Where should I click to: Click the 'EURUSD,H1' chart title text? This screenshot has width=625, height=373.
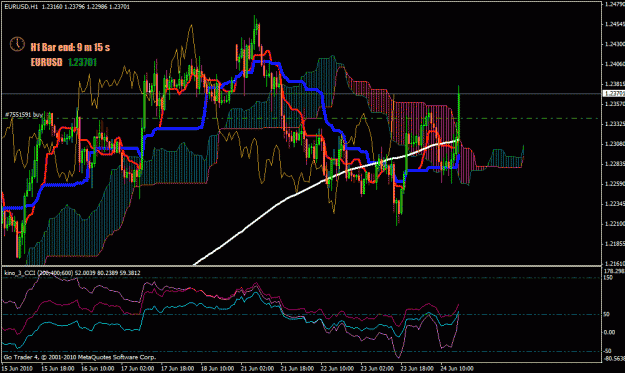(x=21, y=7)
